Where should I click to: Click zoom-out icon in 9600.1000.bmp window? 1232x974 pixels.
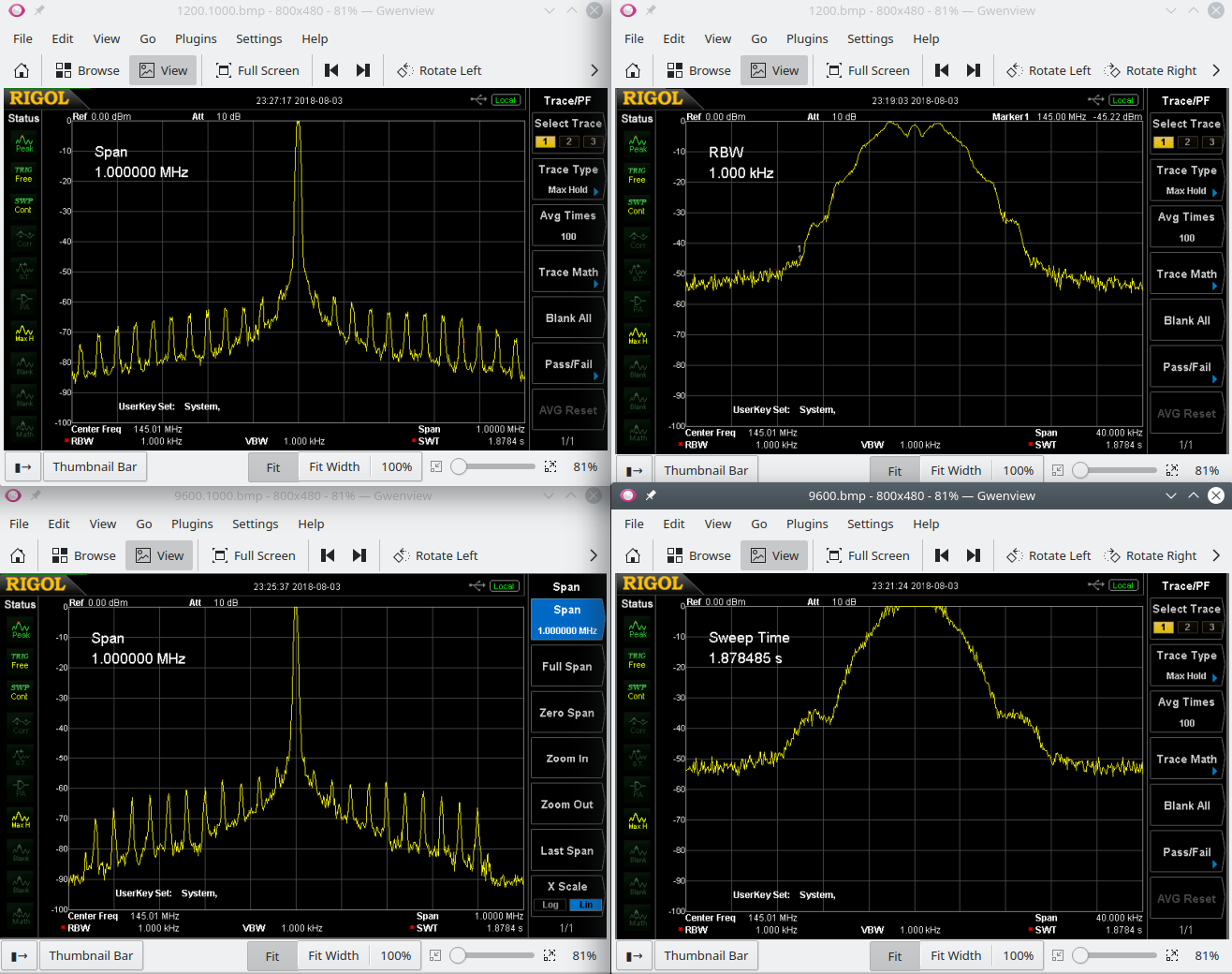coord(435,955)
